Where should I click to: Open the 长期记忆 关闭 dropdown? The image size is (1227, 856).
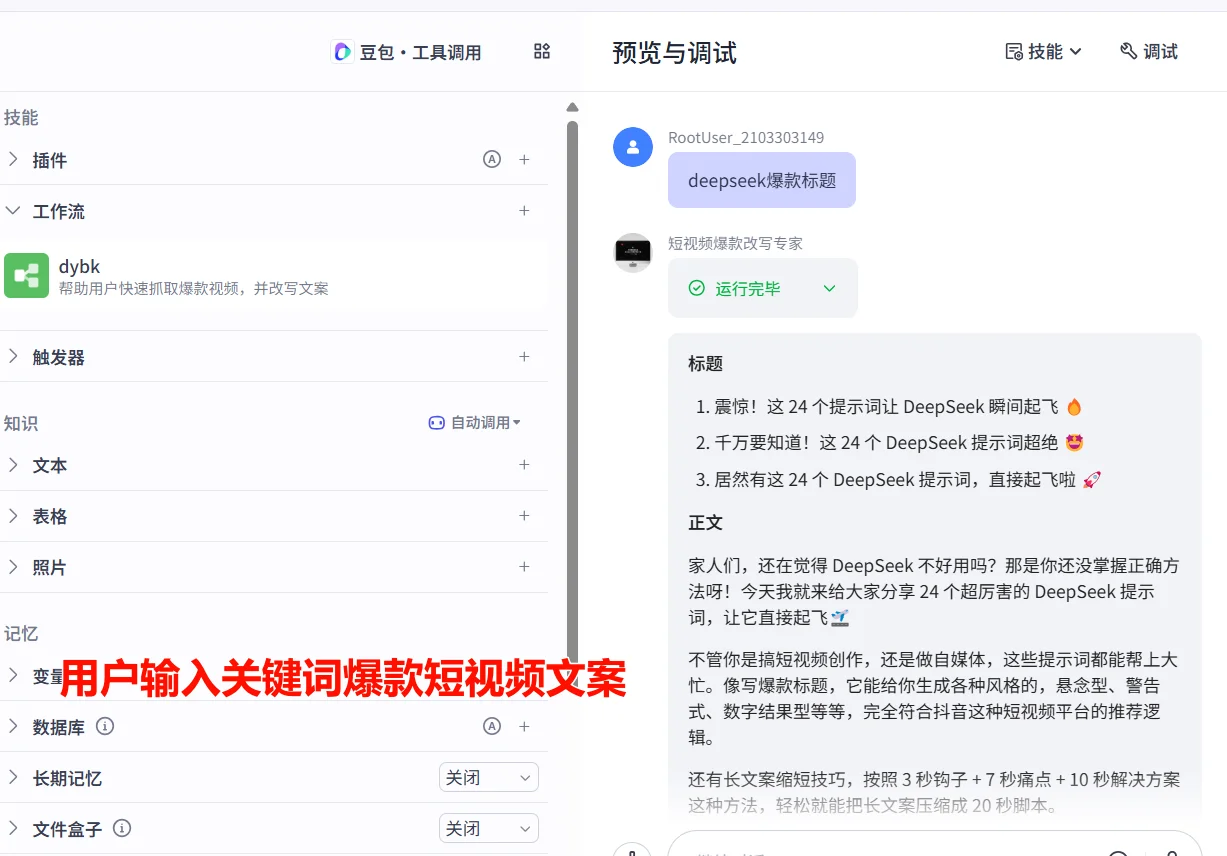pyautogui.click(x=489, y=777)
